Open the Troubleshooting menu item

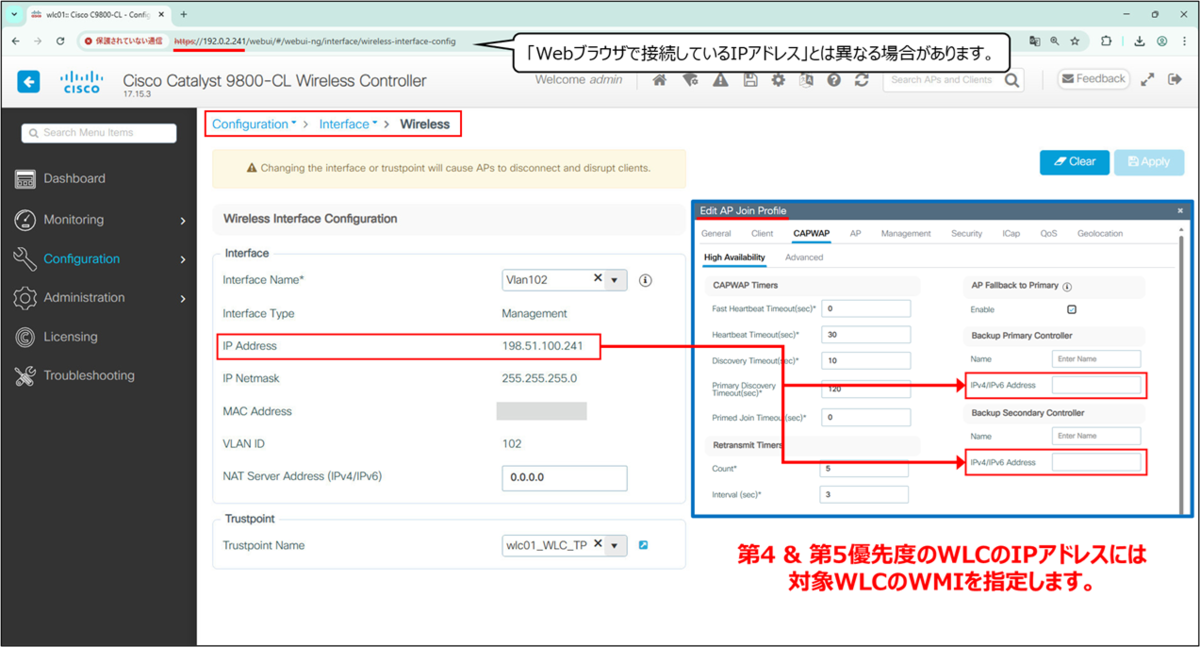(89, 376)
